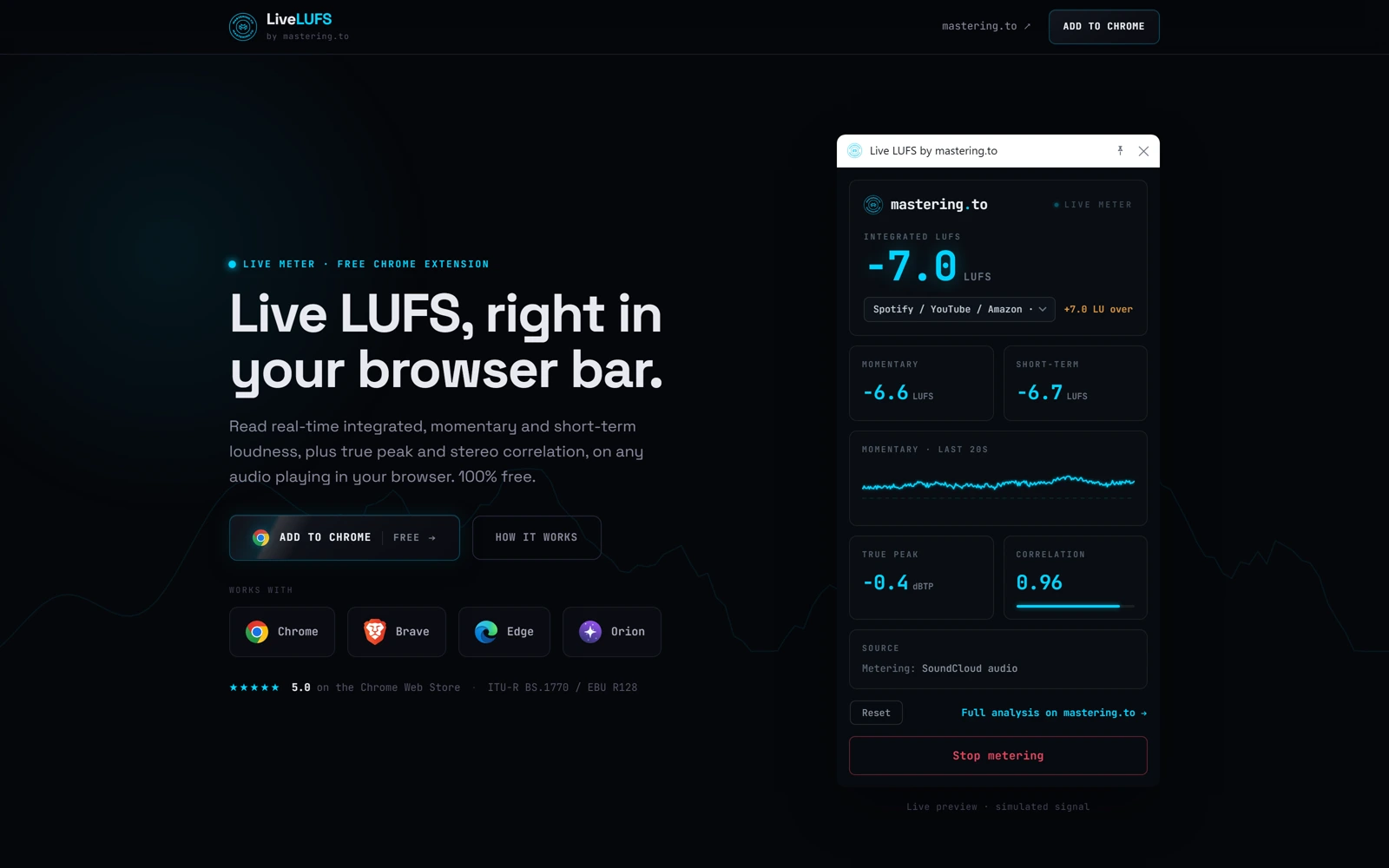Click the 0.96 correlation value
This screenshot has width=1389, height=868.
click(x=1039, y=582)
